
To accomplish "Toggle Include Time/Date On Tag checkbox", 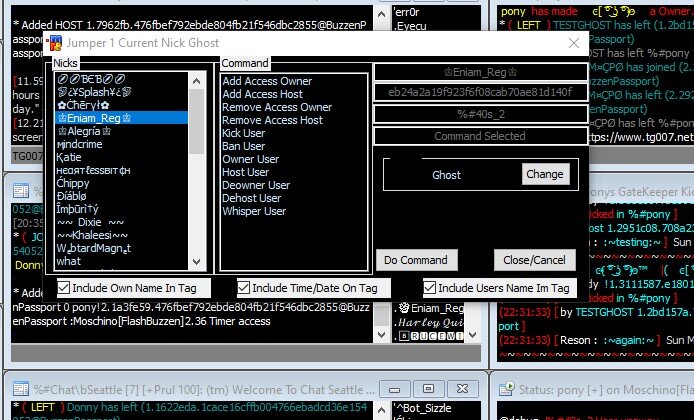I will click(x=230, y=287).
